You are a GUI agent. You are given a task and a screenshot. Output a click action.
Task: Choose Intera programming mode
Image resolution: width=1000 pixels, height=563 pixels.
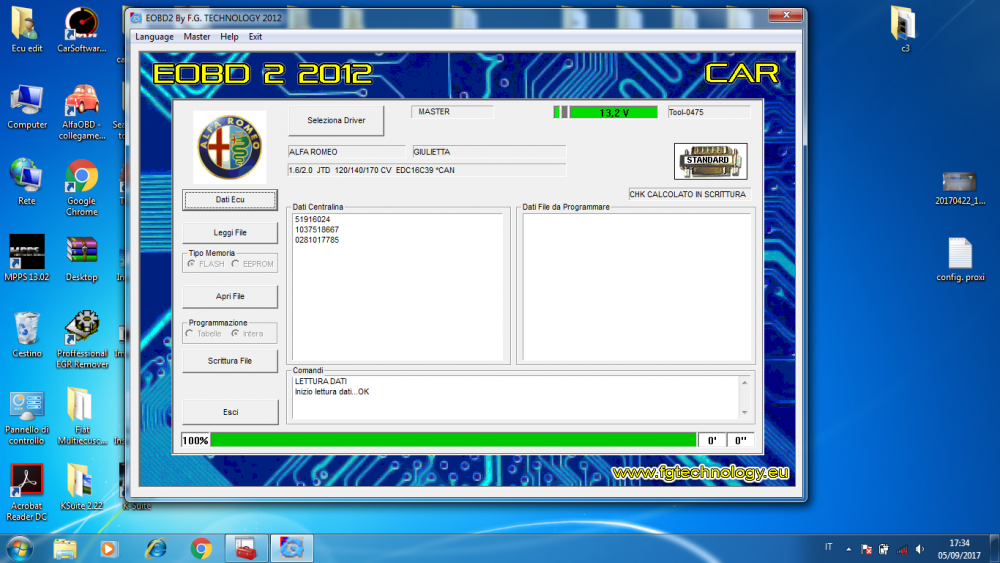(247, 333)
